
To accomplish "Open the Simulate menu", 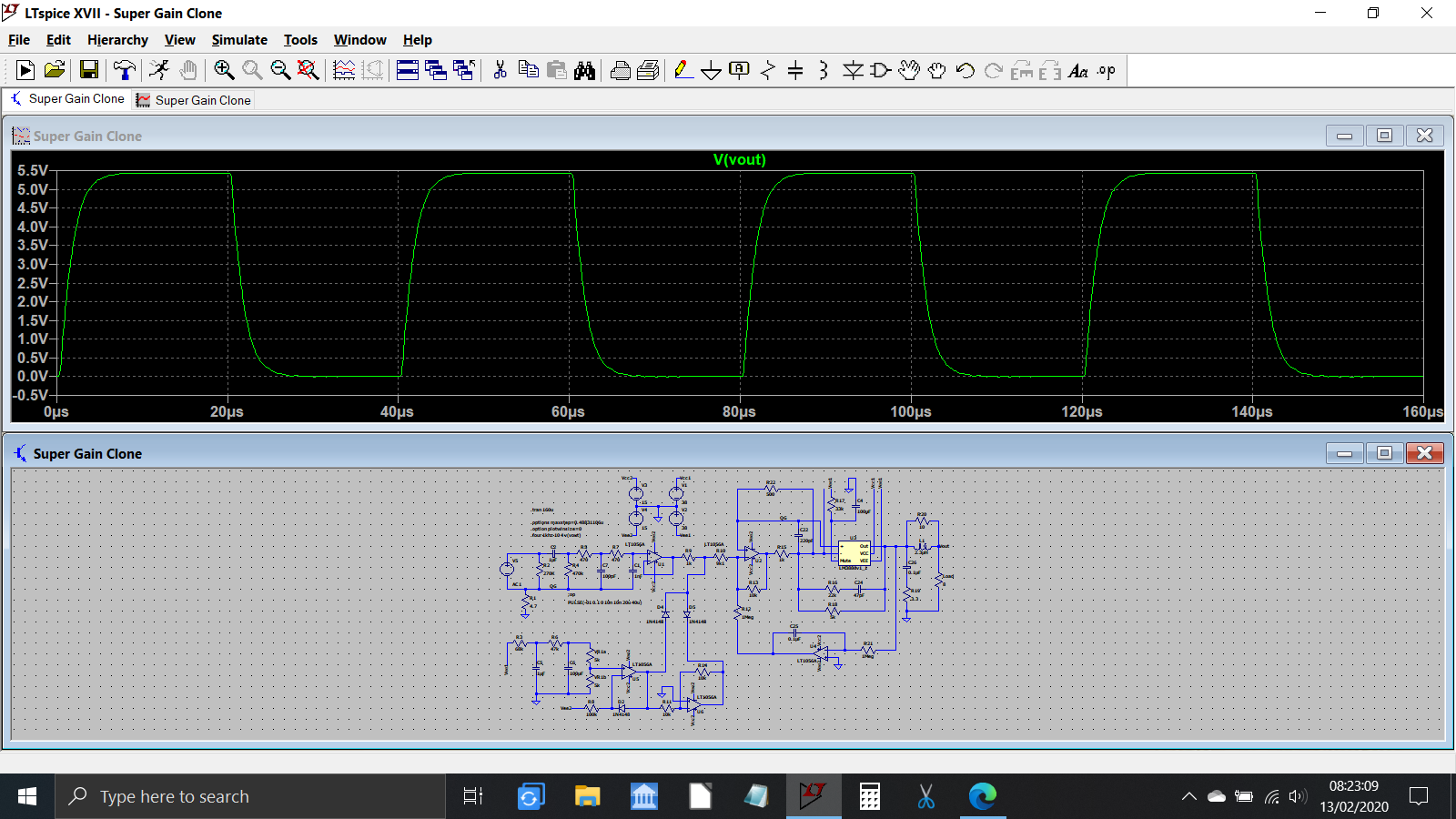I will pyautogui.click(x=239, y=40).
